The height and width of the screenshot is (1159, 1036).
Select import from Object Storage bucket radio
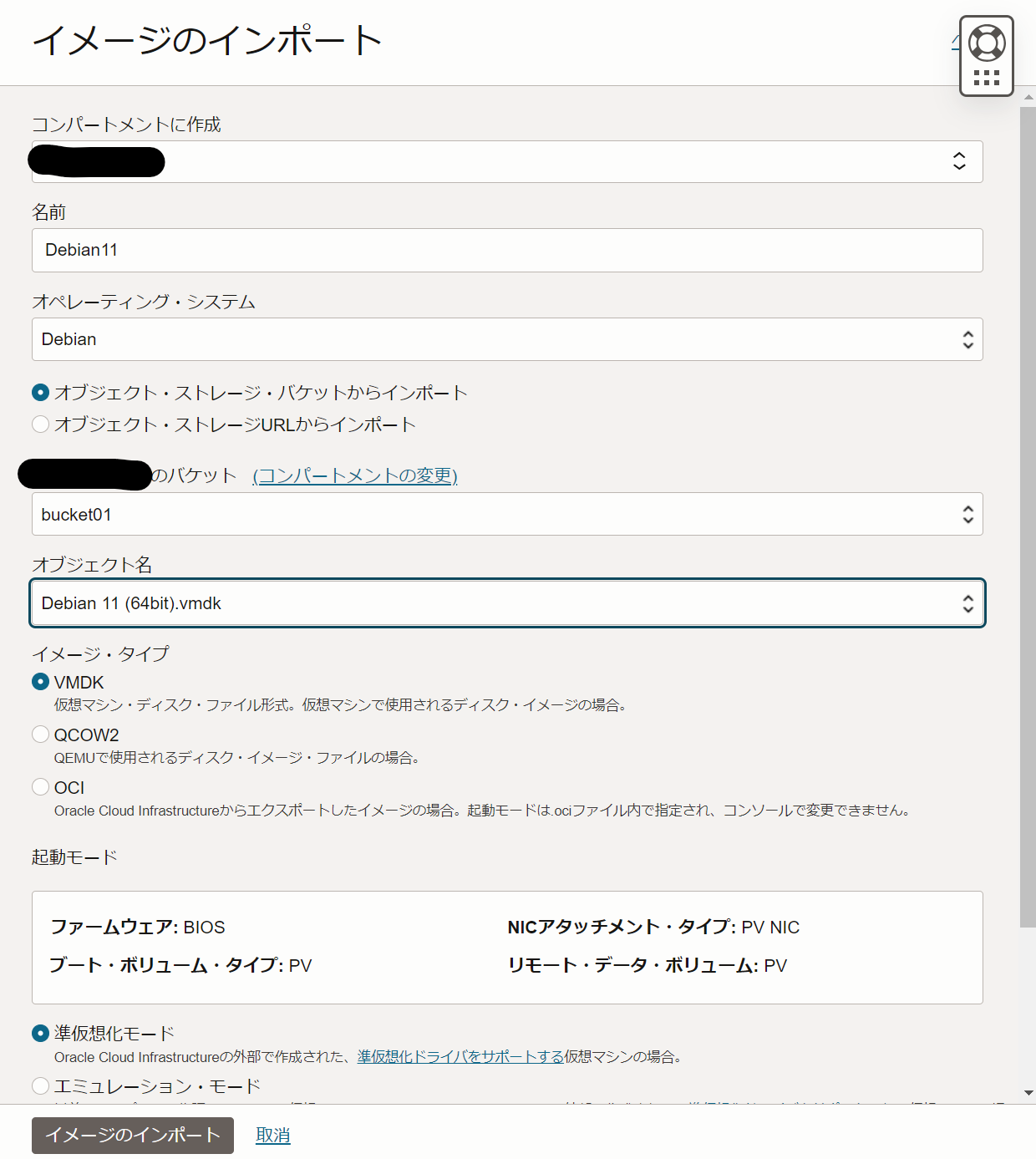click(40, 392)
